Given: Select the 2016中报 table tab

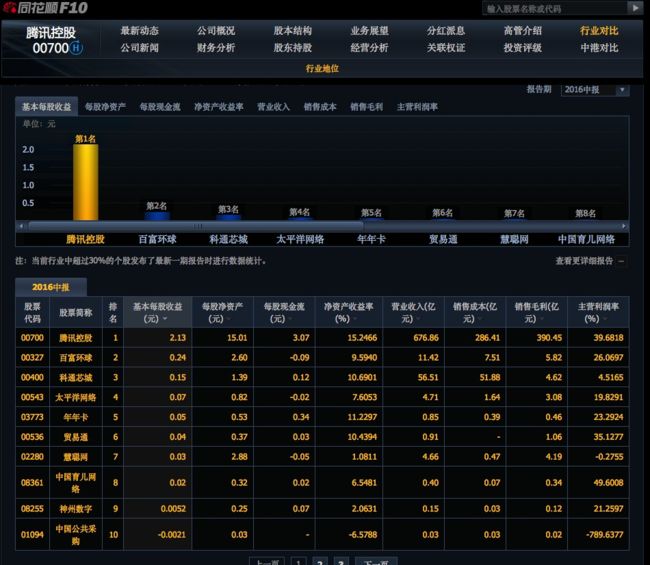Looking at the screenshot, I should 51,287.
